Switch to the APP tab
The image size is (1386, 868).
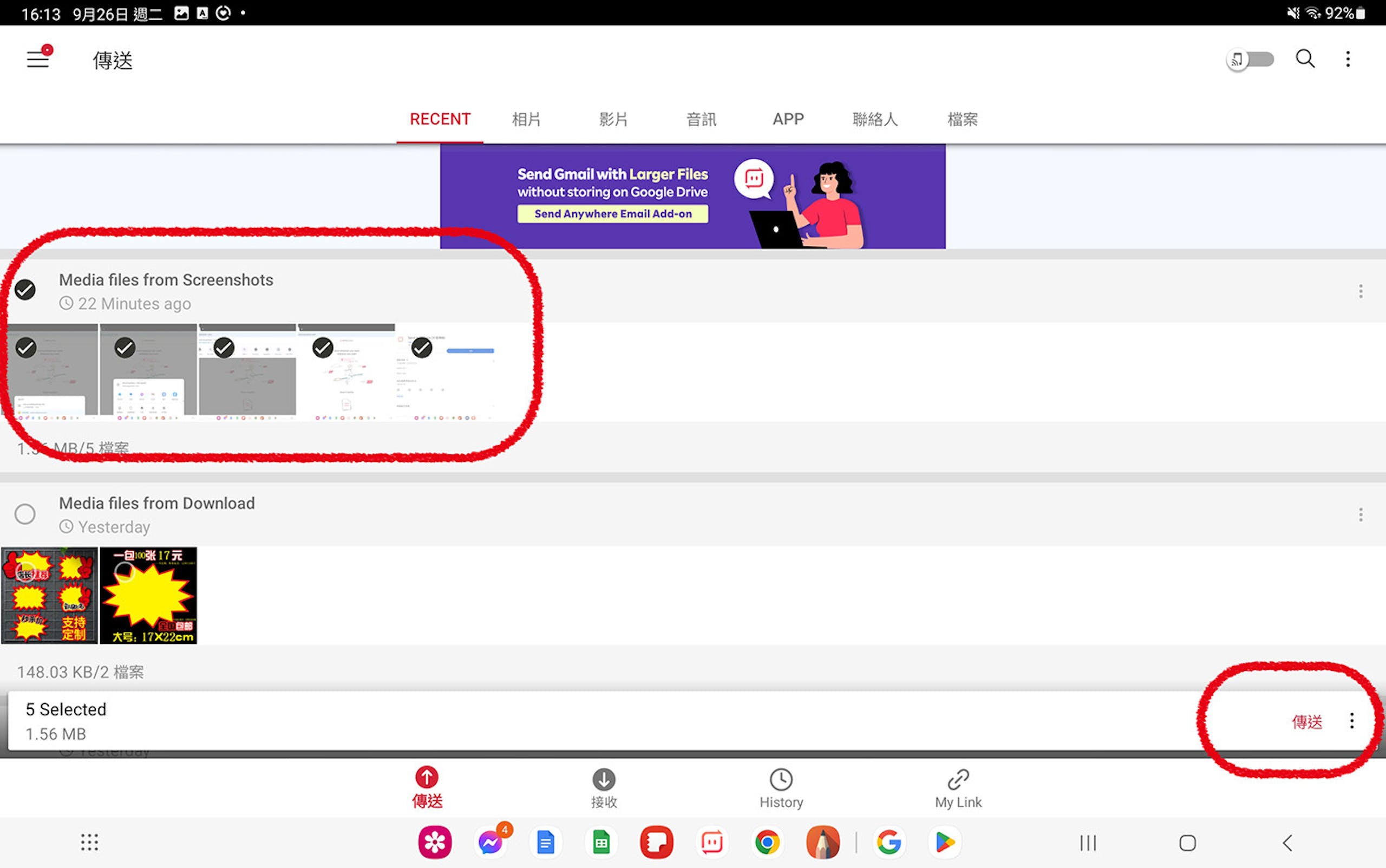pos(788,120)
